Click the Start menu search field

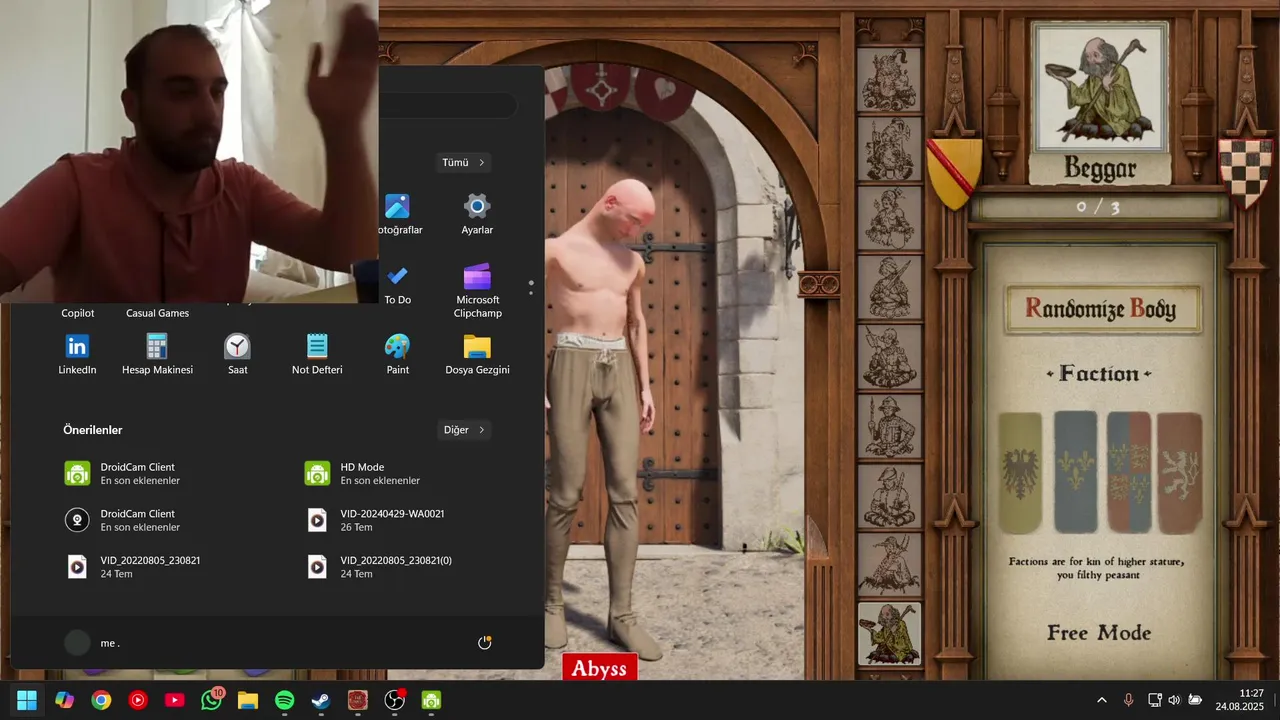[448, 105]
